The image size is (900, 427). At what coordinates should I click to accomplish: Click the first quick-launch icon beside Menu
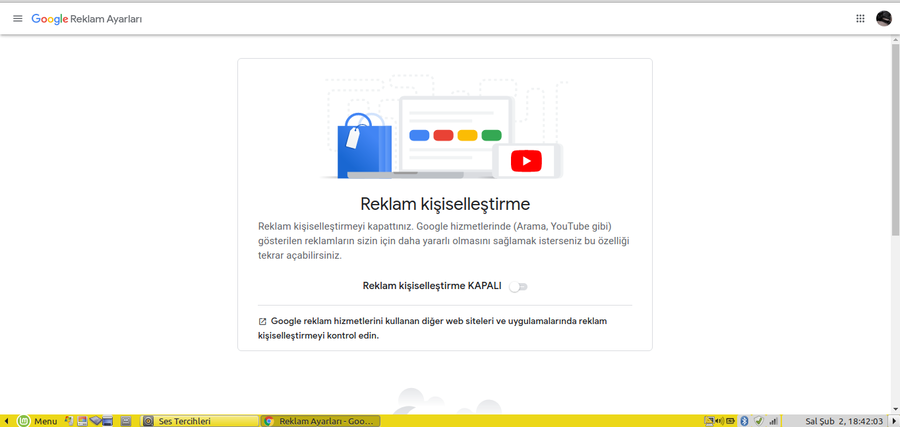tap(69, 421)
